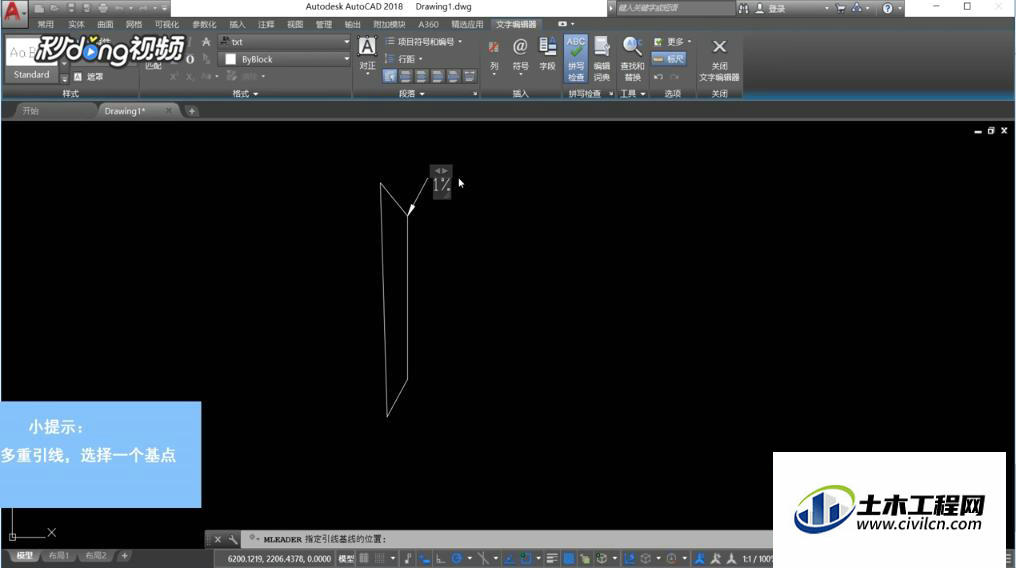Restore the drawing viewport window
This screenshot has height=568, width=1016.
[x=991, y=131]
